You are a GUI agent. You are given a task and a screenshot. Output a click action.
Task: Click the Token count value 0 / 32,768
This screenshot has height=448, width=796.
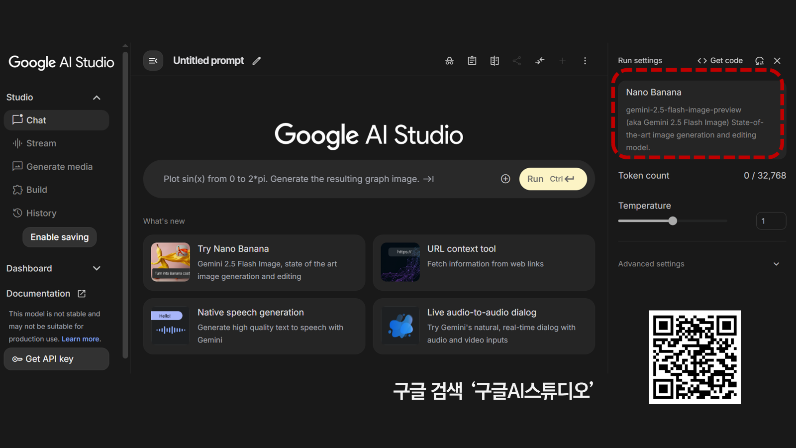click(765, 176)
